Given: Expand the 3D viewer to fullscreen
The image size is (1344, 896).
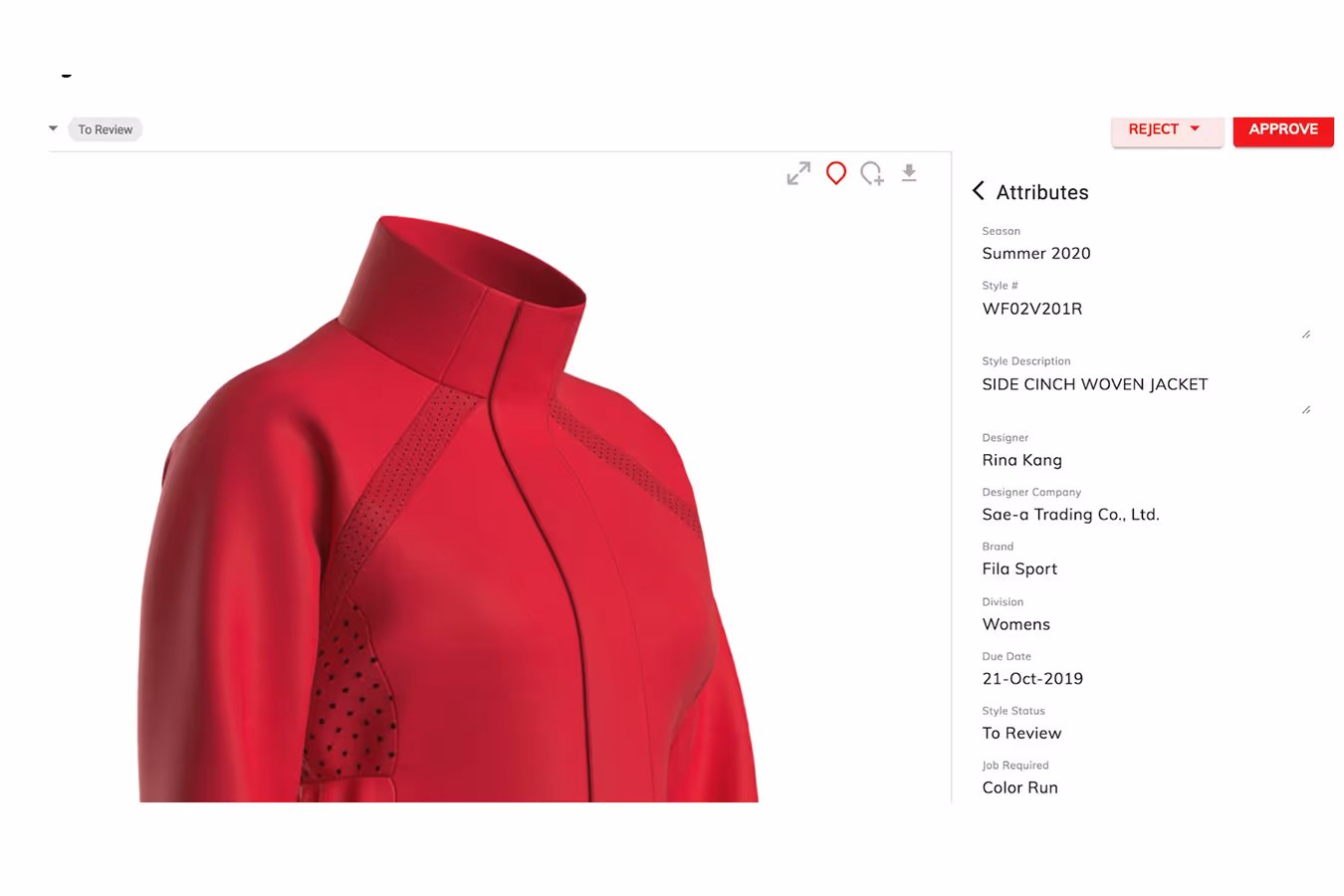Looking at the screenshot, I should pos(798,173).
